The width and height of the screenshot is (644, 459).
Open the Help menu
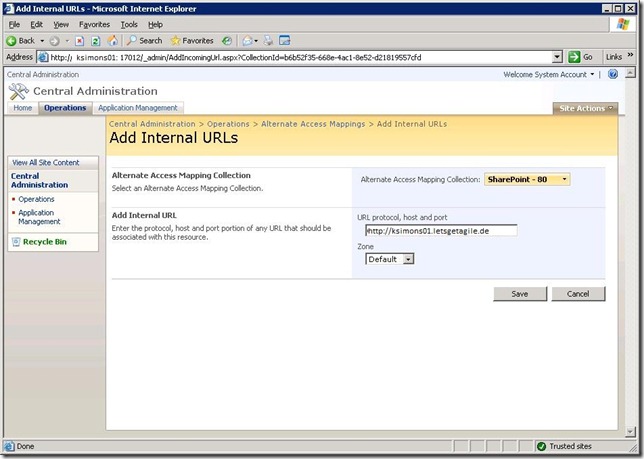[155, 25]
